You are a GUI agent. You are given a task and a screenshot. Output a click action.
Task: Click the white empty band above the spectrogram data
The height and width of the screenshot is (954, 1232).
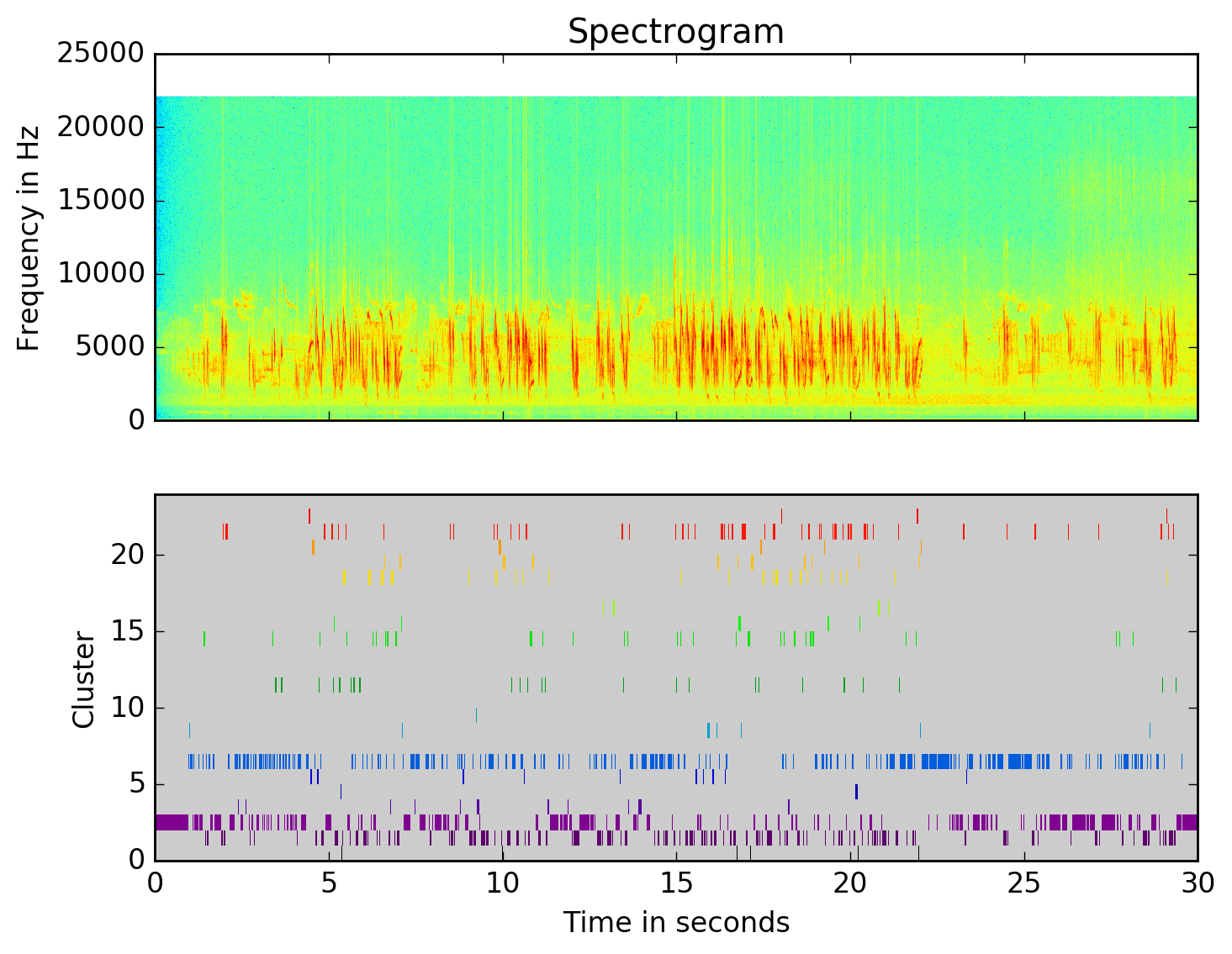click(x=675, y=76)
